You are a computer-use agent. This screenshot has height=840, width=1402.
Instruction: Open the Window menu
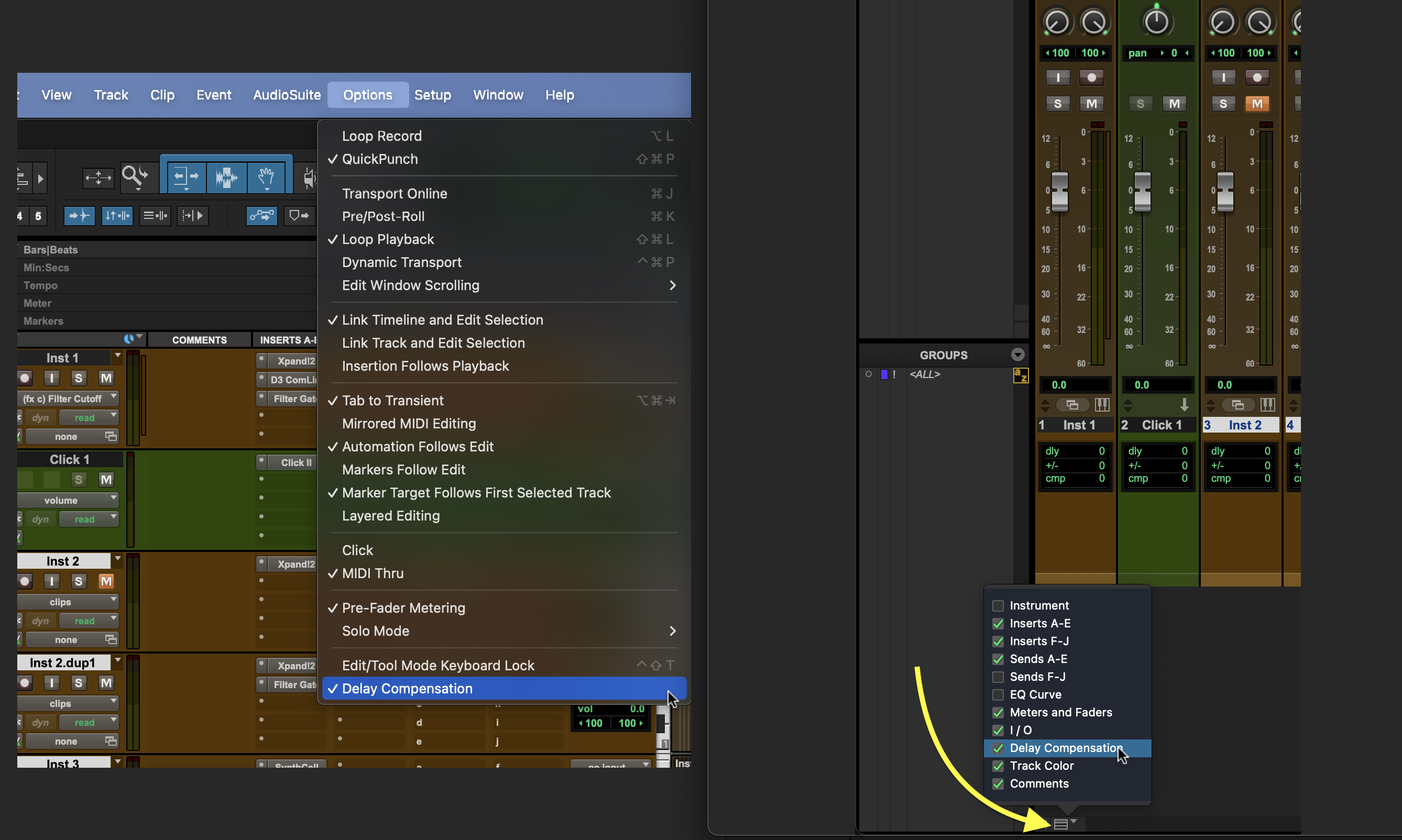coord(498,95)
